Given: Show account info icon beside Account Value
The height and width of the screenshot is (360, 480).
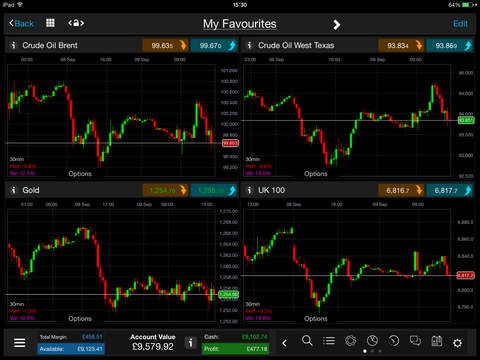Looking at the screenshot, I should pyautogui.click(x=190, y=342).
